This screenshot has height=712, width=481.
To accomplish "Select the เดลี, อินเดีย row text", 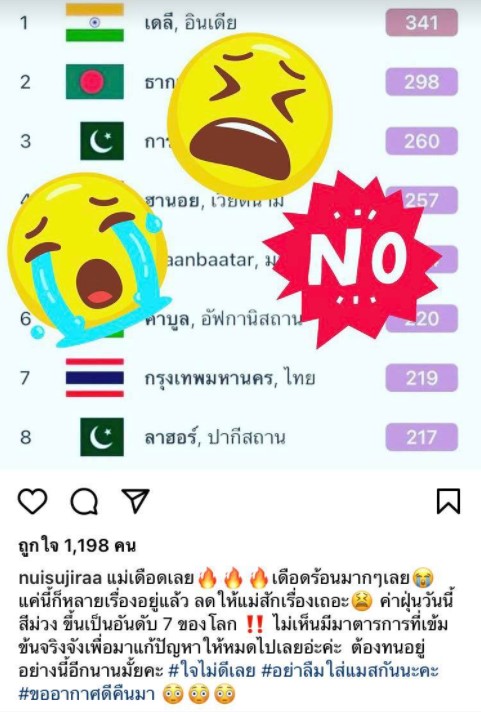I will [190, 23].
